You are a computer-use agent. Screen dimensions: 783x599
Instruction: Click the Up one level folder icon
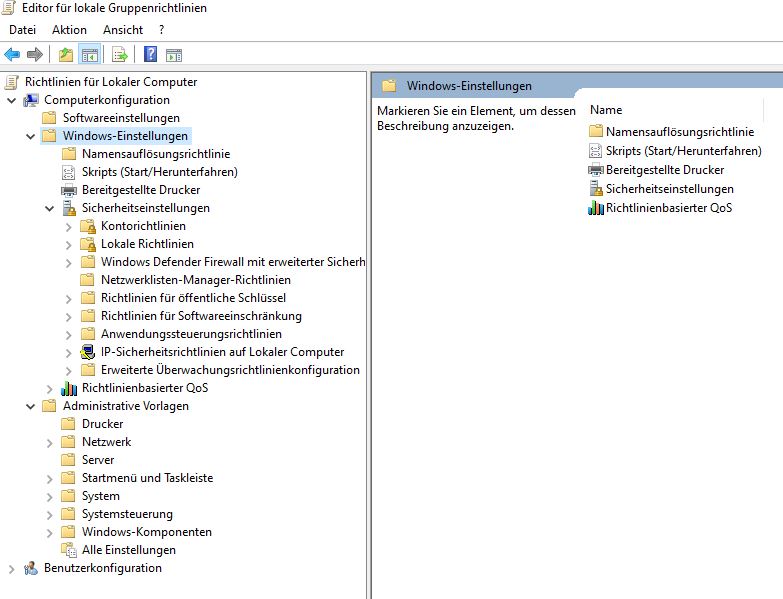coord(66,54)
